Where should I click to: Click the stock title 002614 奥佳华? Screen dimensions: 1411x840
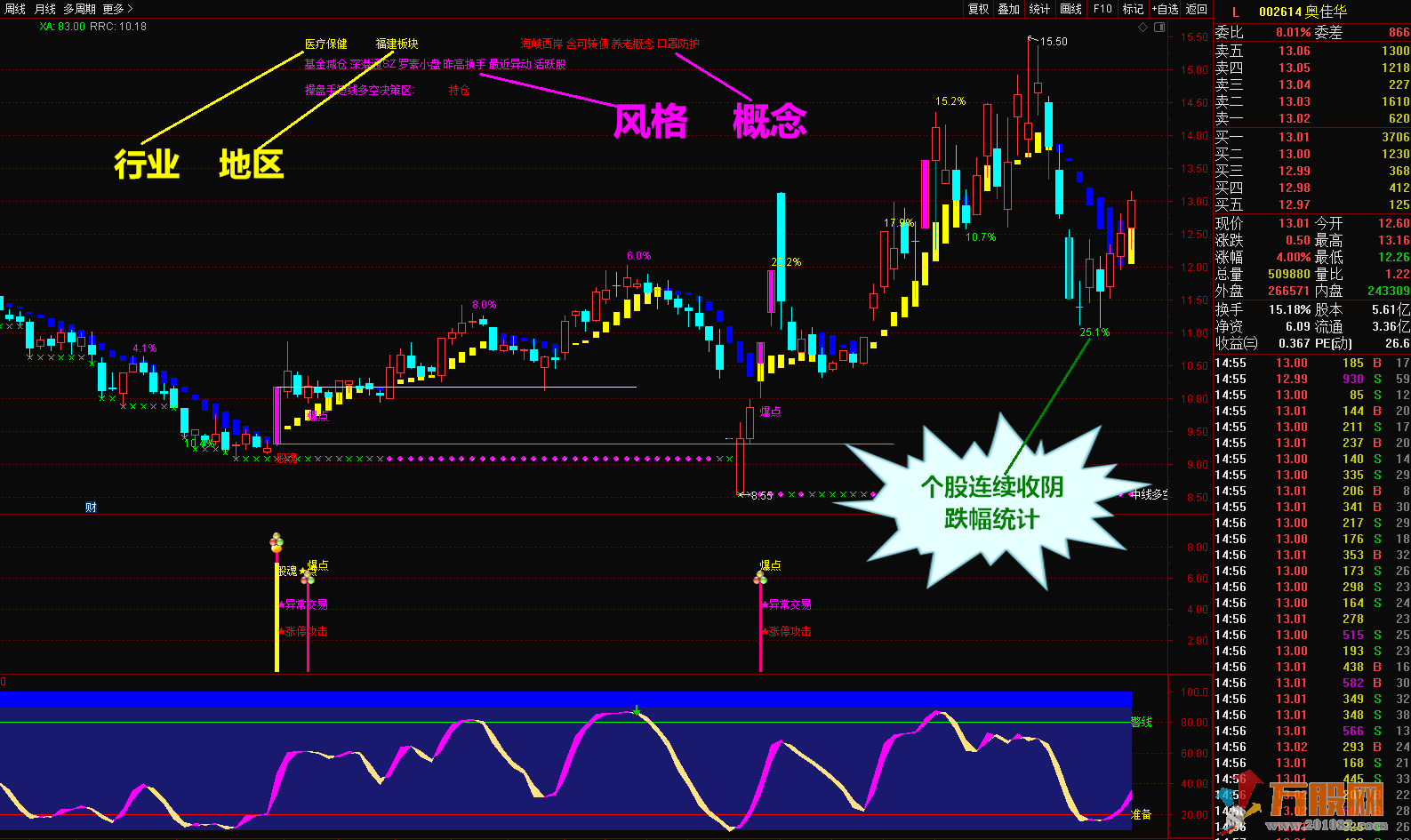pyautogui.click(x=1303, y=12)
